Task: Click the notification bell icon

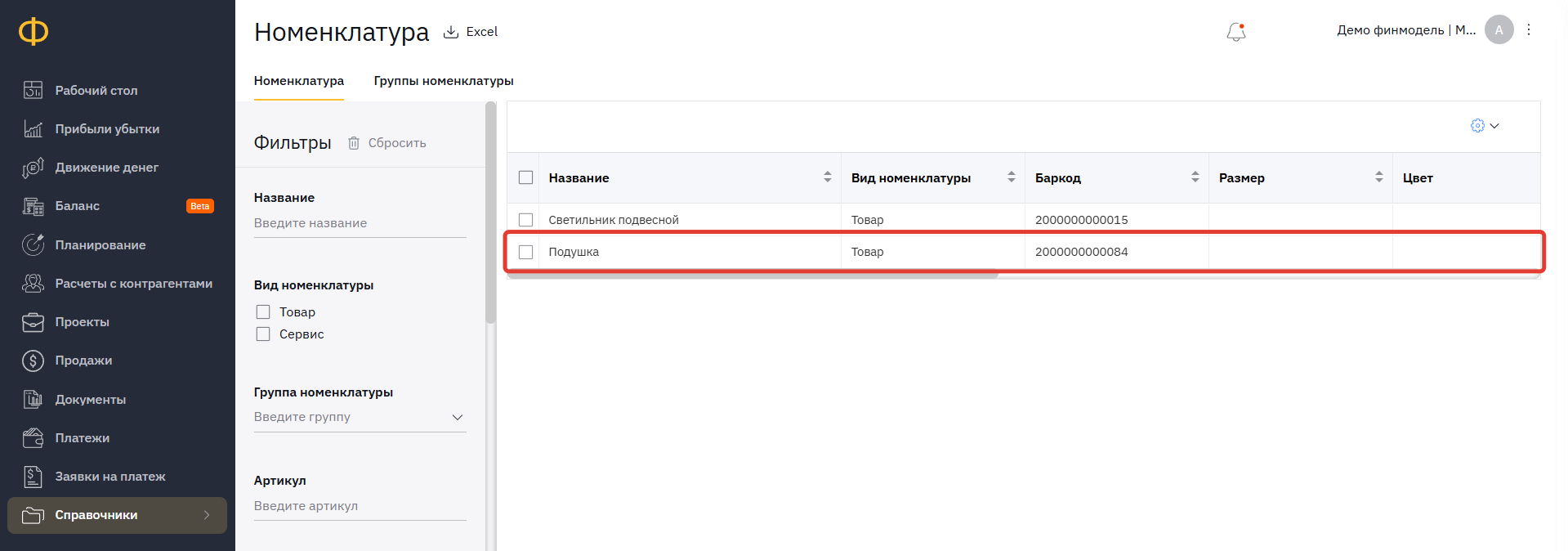Action: [x=1236, y=32]
